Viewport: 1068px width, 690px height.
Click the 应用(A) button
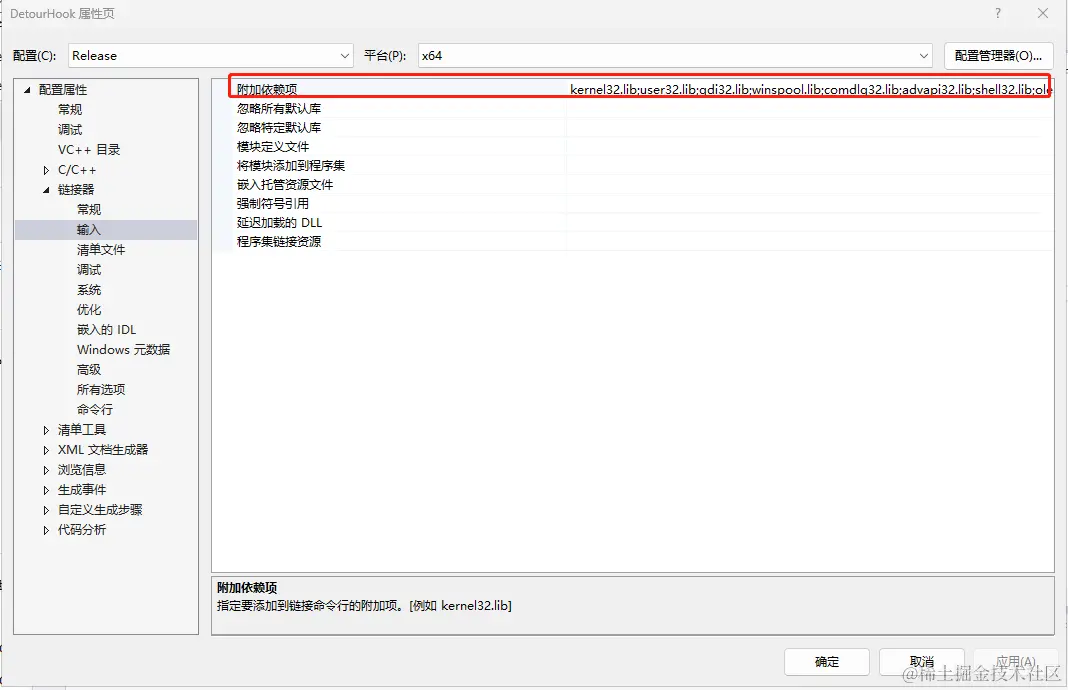(x=1016, y=661)
